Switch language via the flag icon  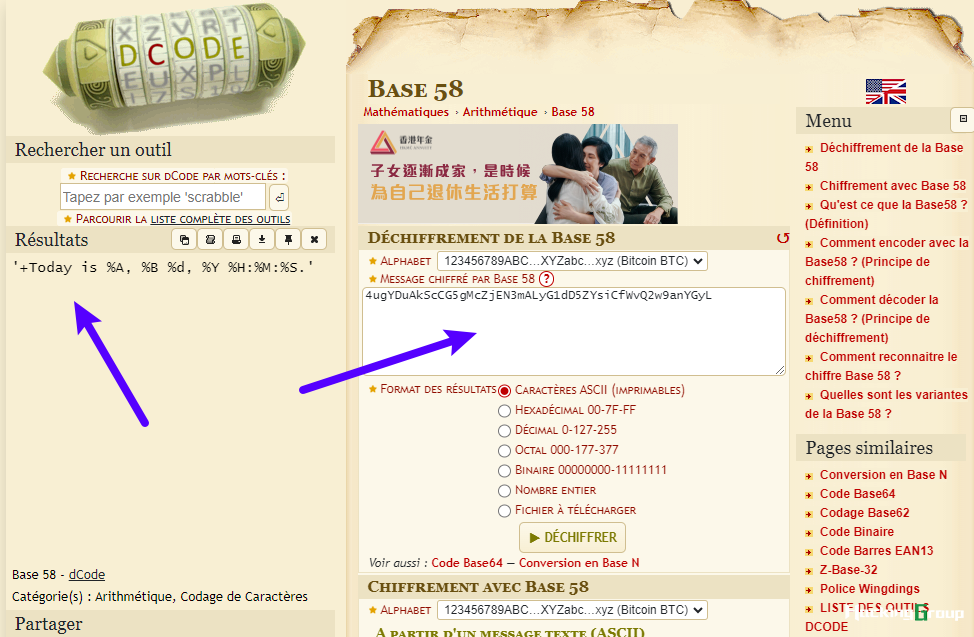coord(886,91)
